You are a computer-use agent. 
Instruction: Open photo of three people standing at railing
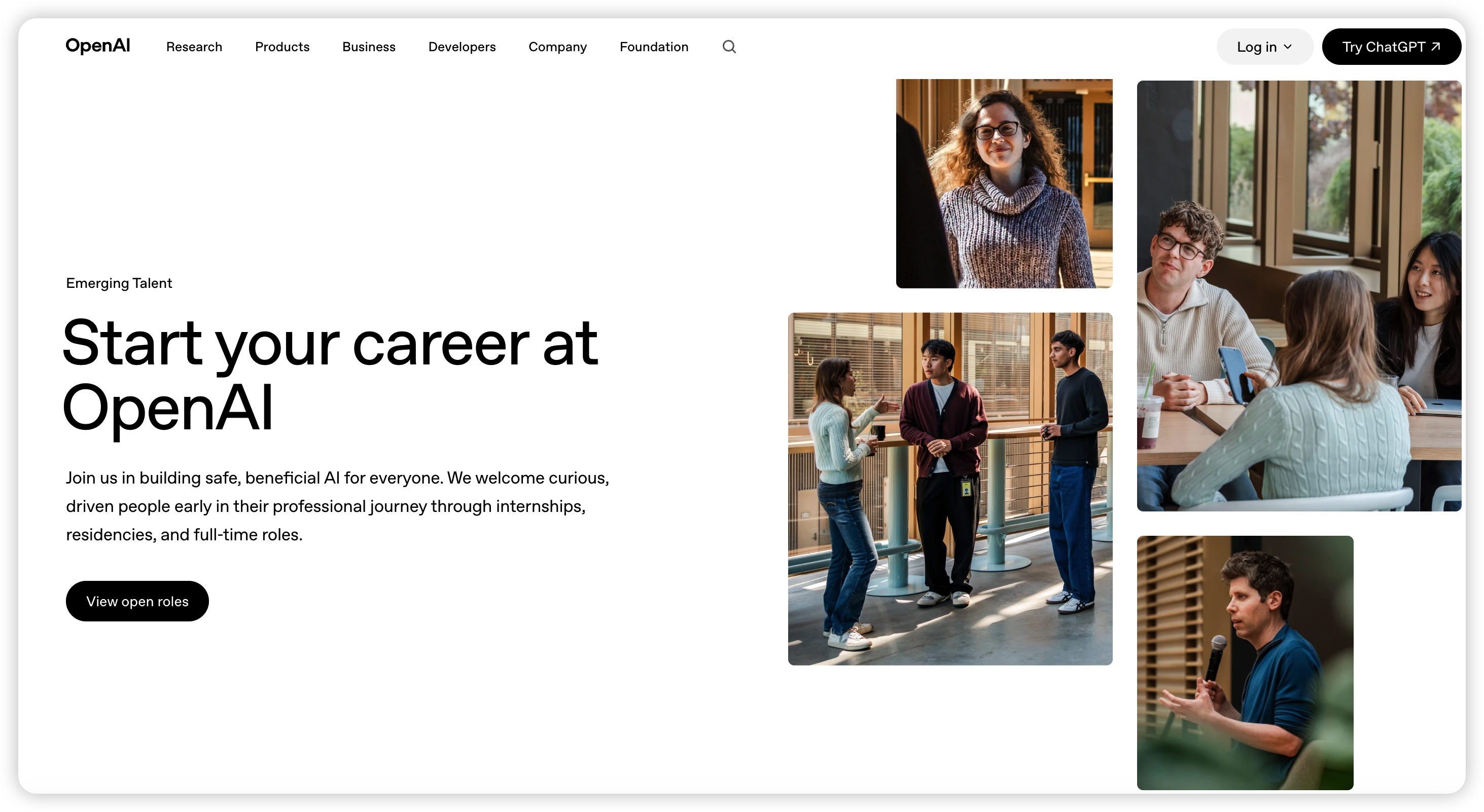point(950,489)
